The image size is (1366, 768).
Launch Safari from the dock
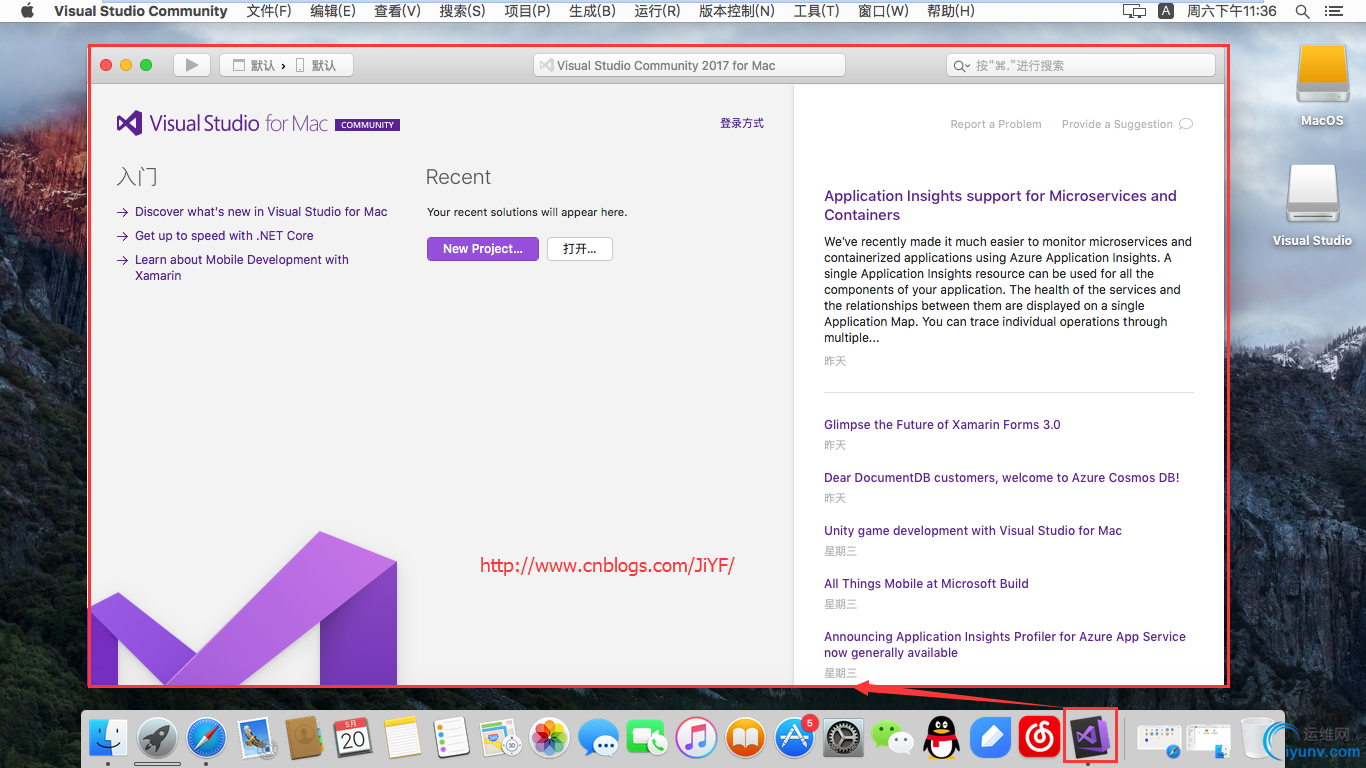[206, 738]
